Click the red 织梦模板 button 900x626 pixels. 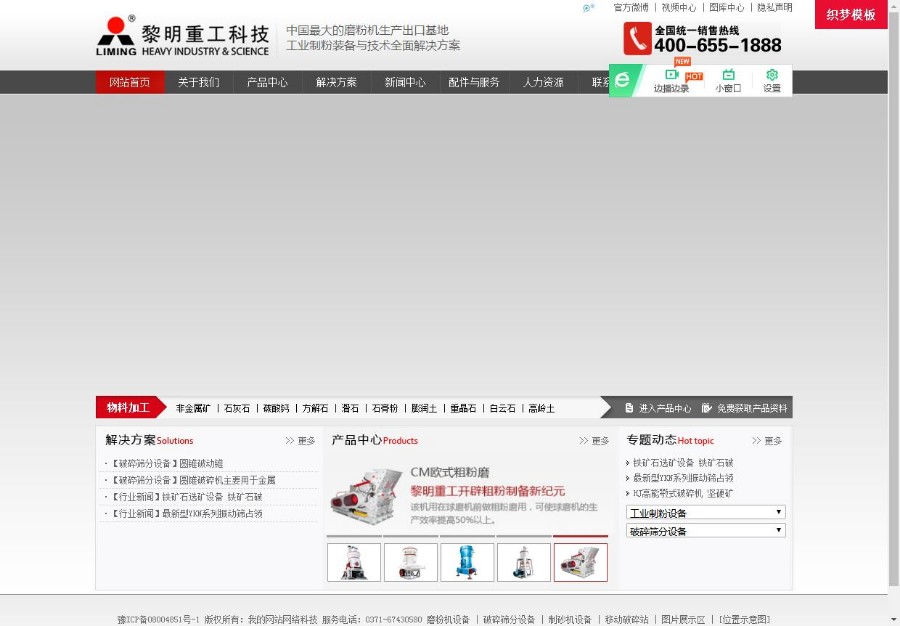coord(851,14)
